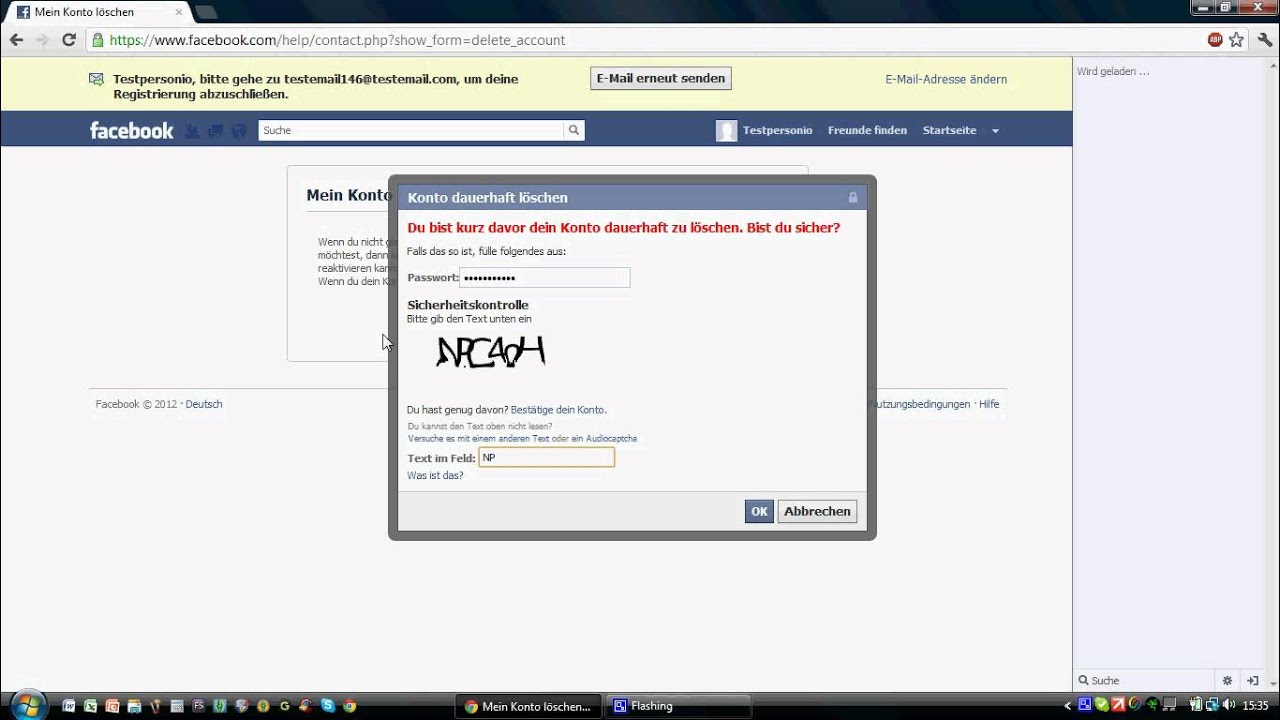The width and height of the screenshot is (1280, 720).
Task: Click the battery power tray icon
Action: (x=1196, y=705)
